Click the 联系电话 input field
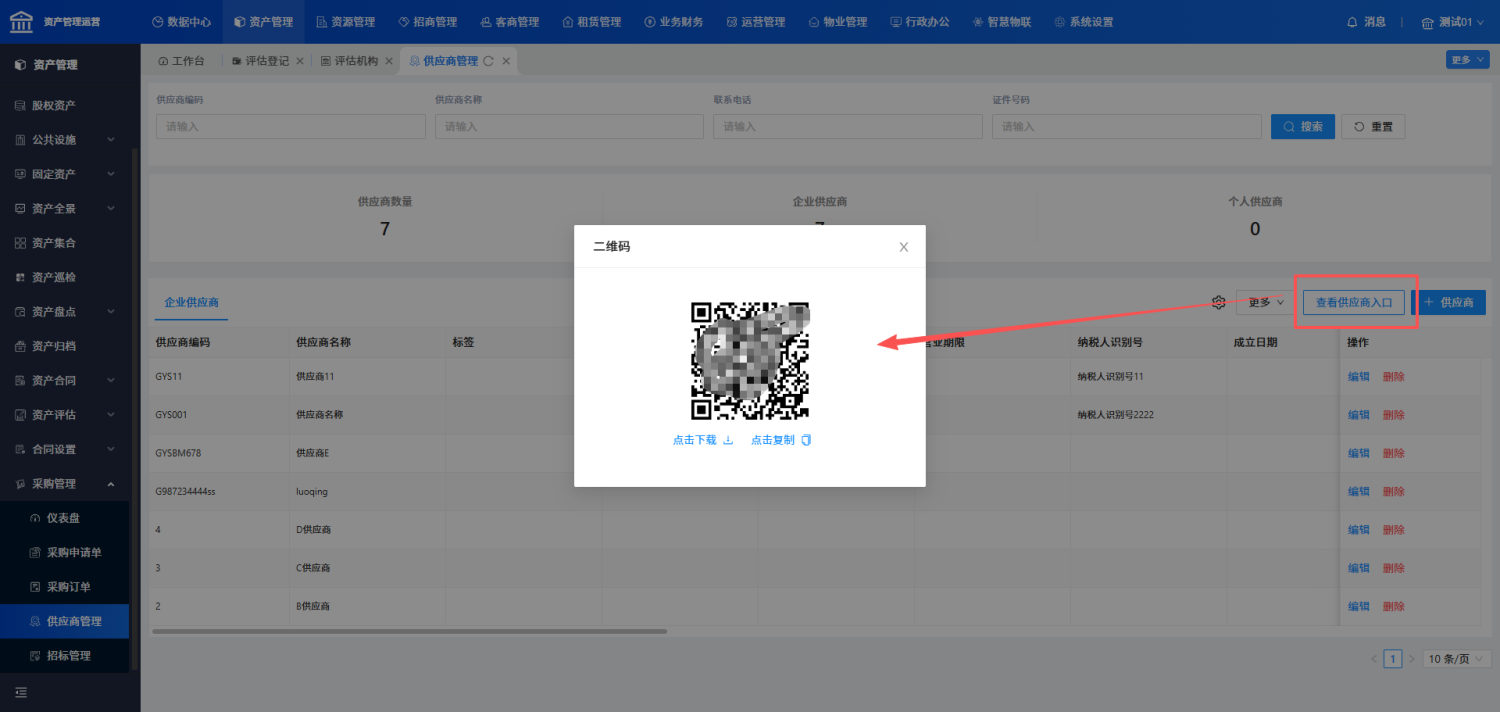The width and height of the screenshot is (1500, 712). pos(848,126)
